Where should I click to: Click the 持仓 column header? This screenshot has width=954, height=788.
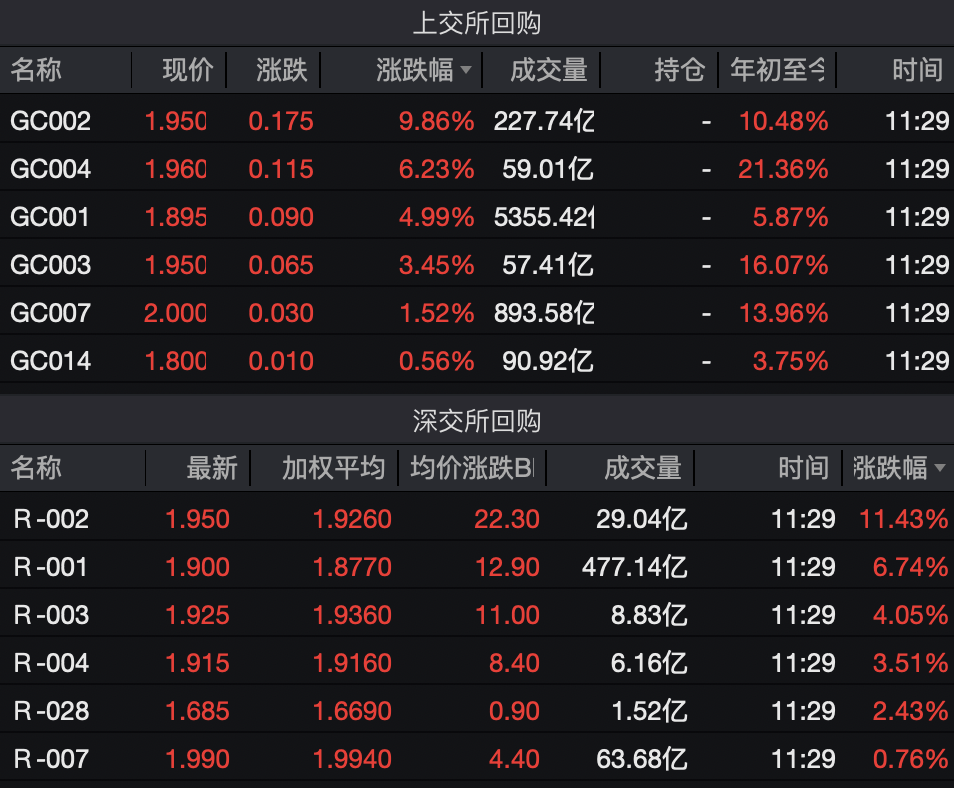(679, 70)
